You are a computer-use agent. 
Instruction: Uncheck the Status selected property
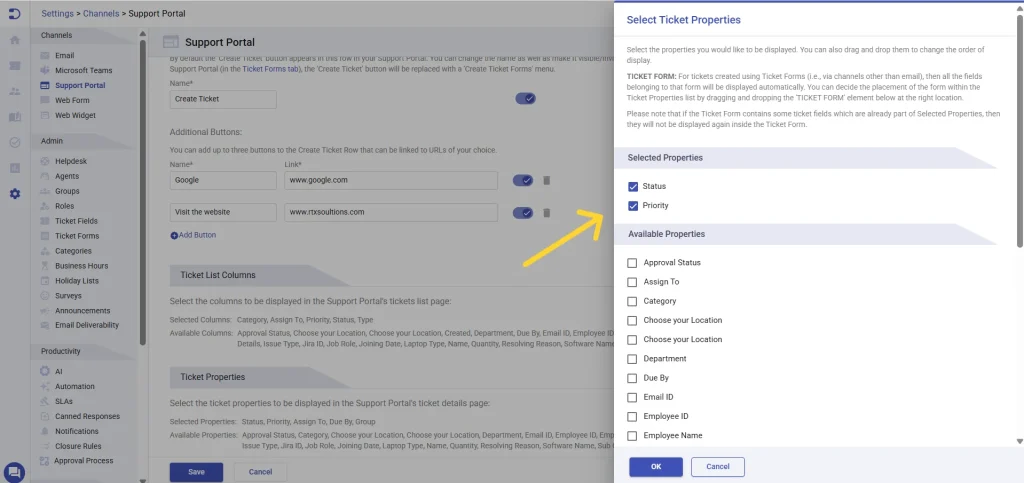tap(633, 187)
